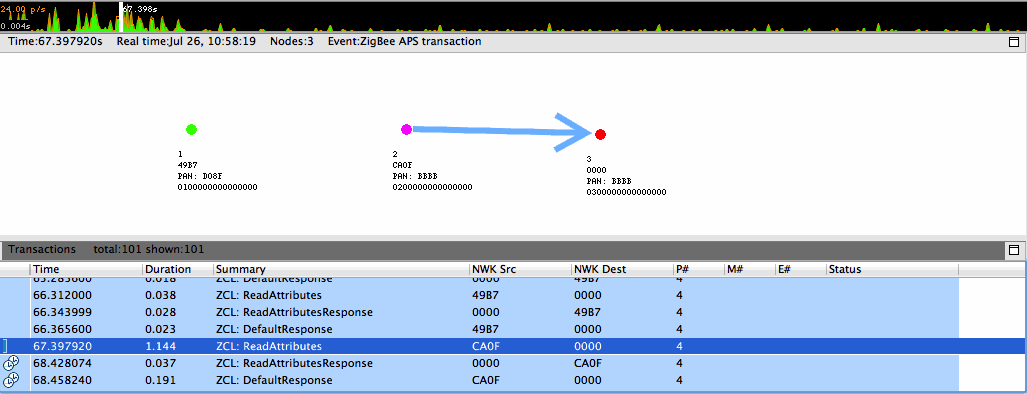
Task: Select ReadAttributes row at 66.312000
Action: pyautogui.click(x=479, y=295)
